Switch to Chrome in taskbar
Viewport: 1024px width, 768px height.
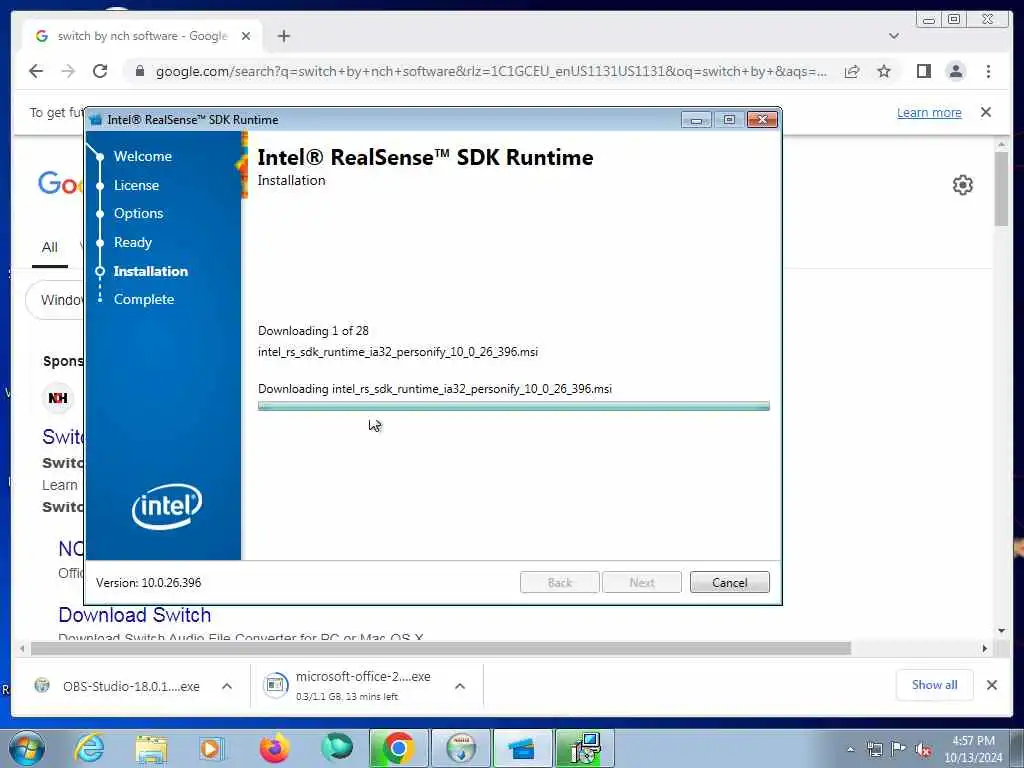pos(398,748)
